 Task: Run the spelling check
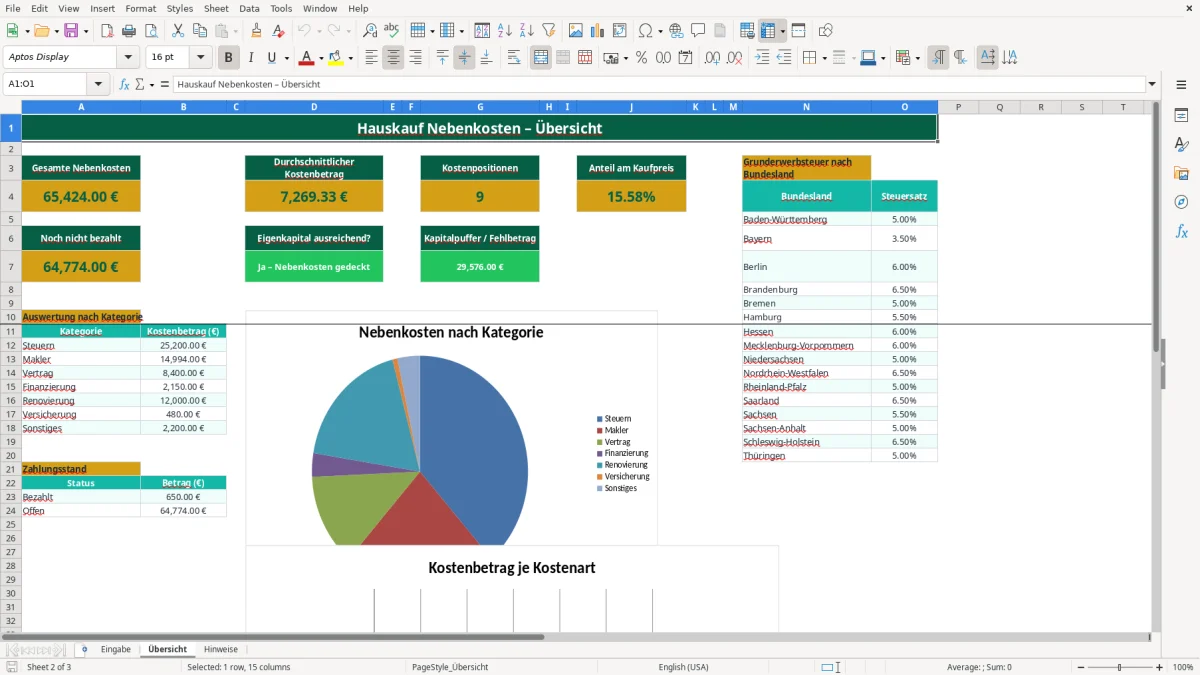pyautogui.click(x=392, y=31)
